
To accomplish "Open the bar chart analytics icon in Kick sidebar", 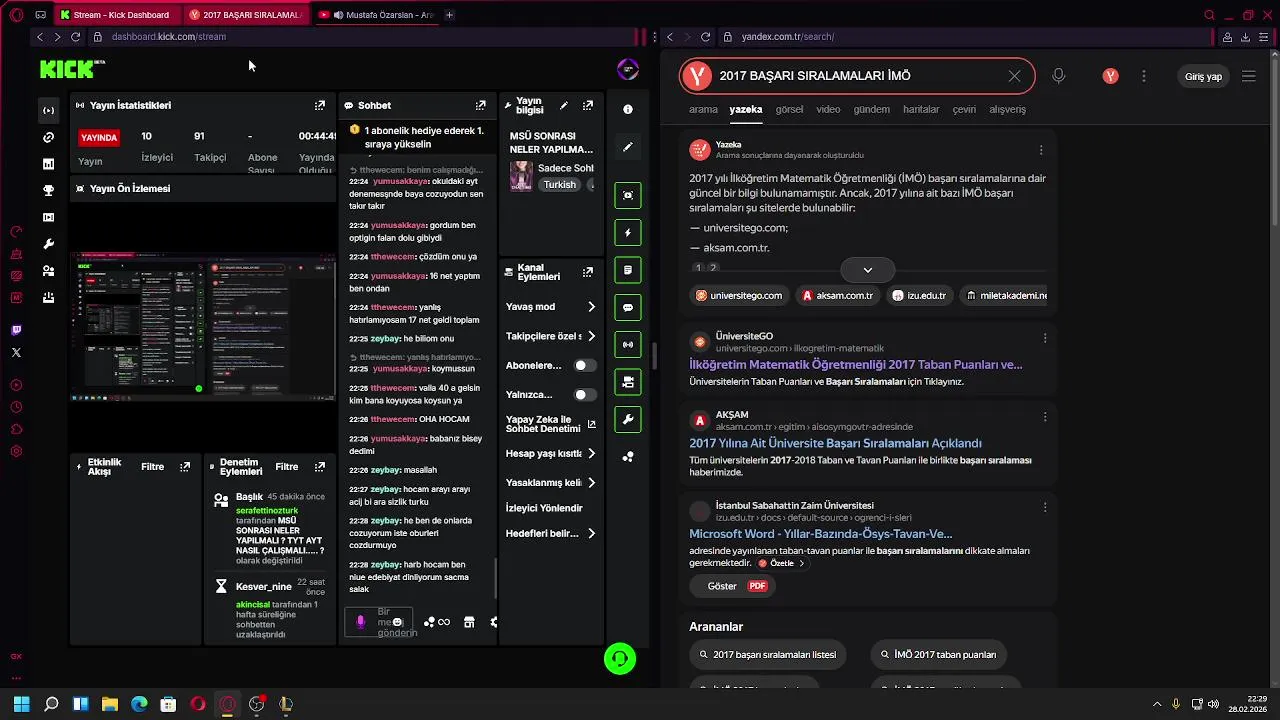I will pyautogui.click(x=47, y=164).
